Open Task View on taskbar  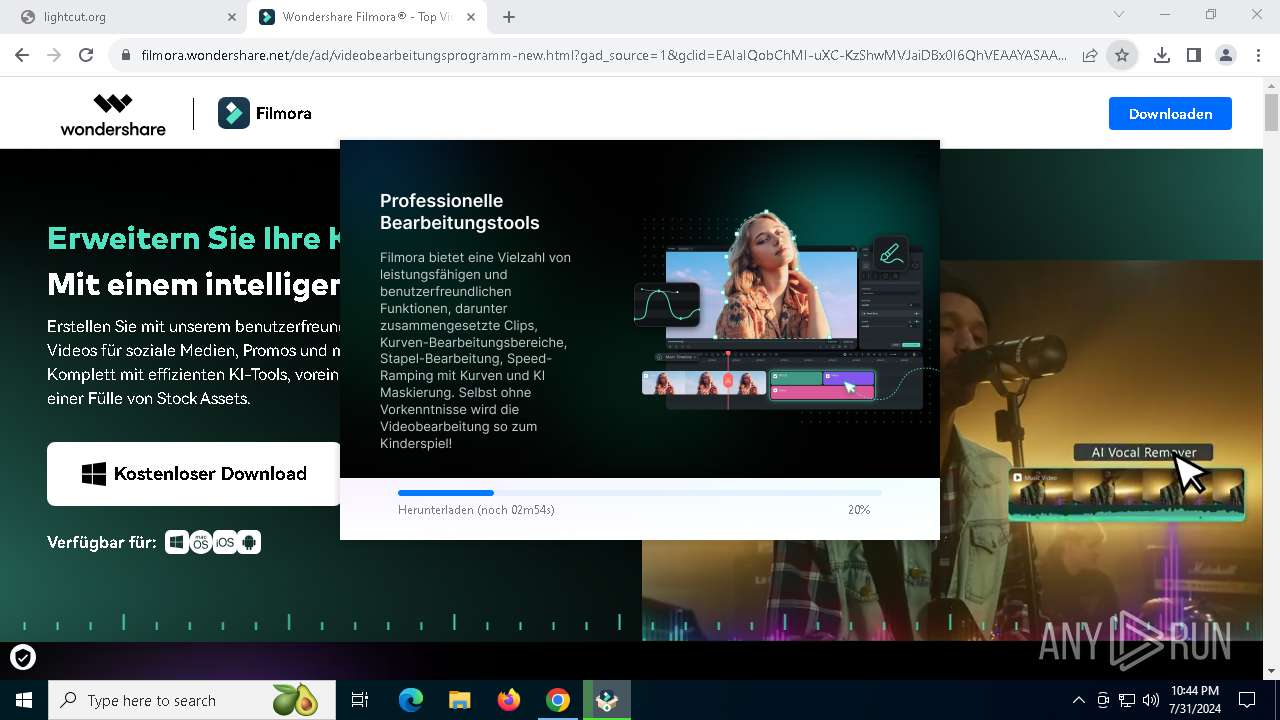(x=360, y=700)
